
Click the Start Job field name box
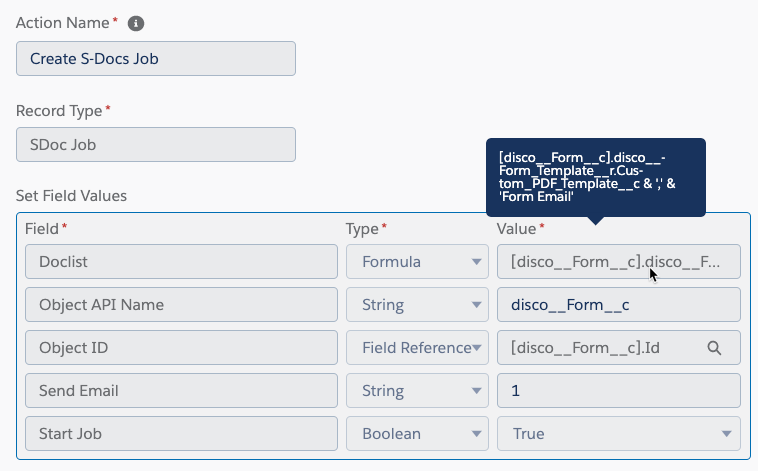coord(181,434)
